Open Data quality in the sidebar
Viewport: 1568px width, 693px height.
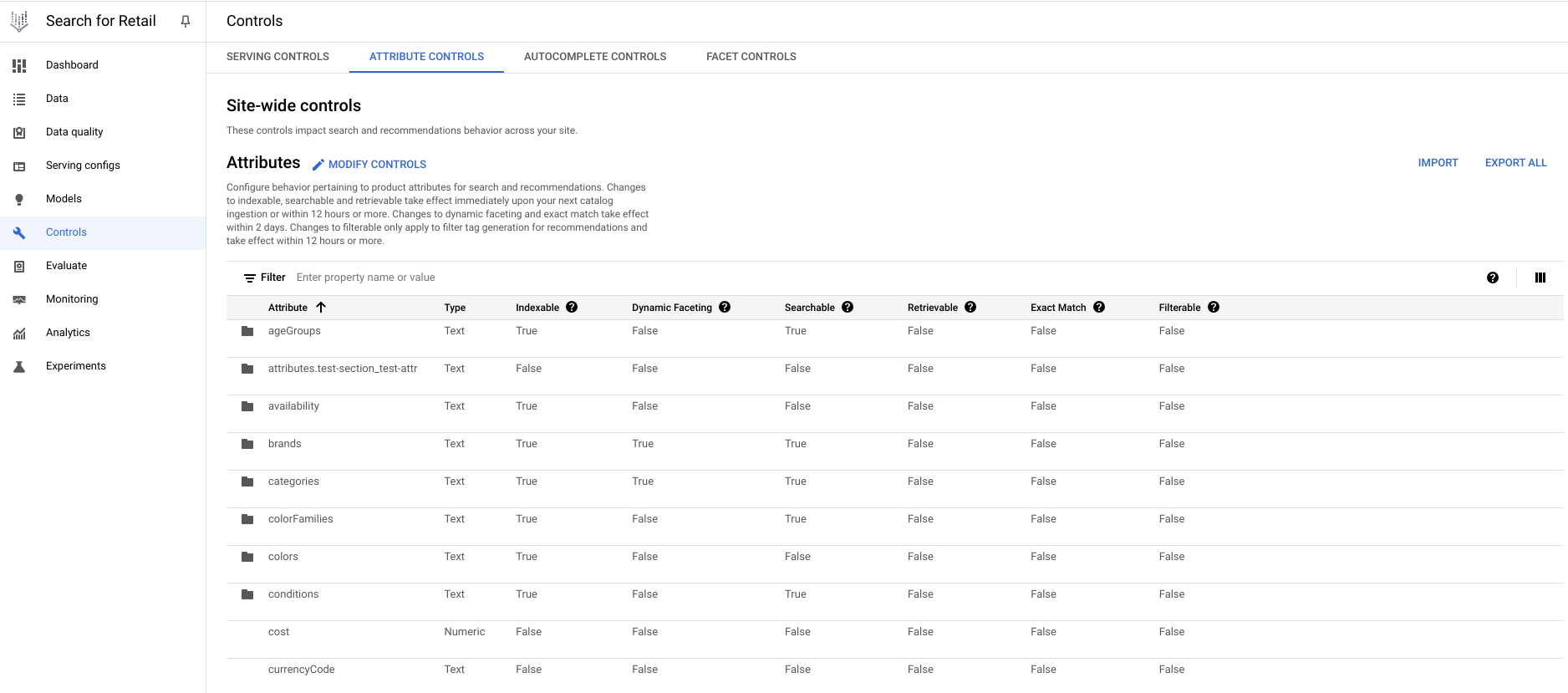74,132
